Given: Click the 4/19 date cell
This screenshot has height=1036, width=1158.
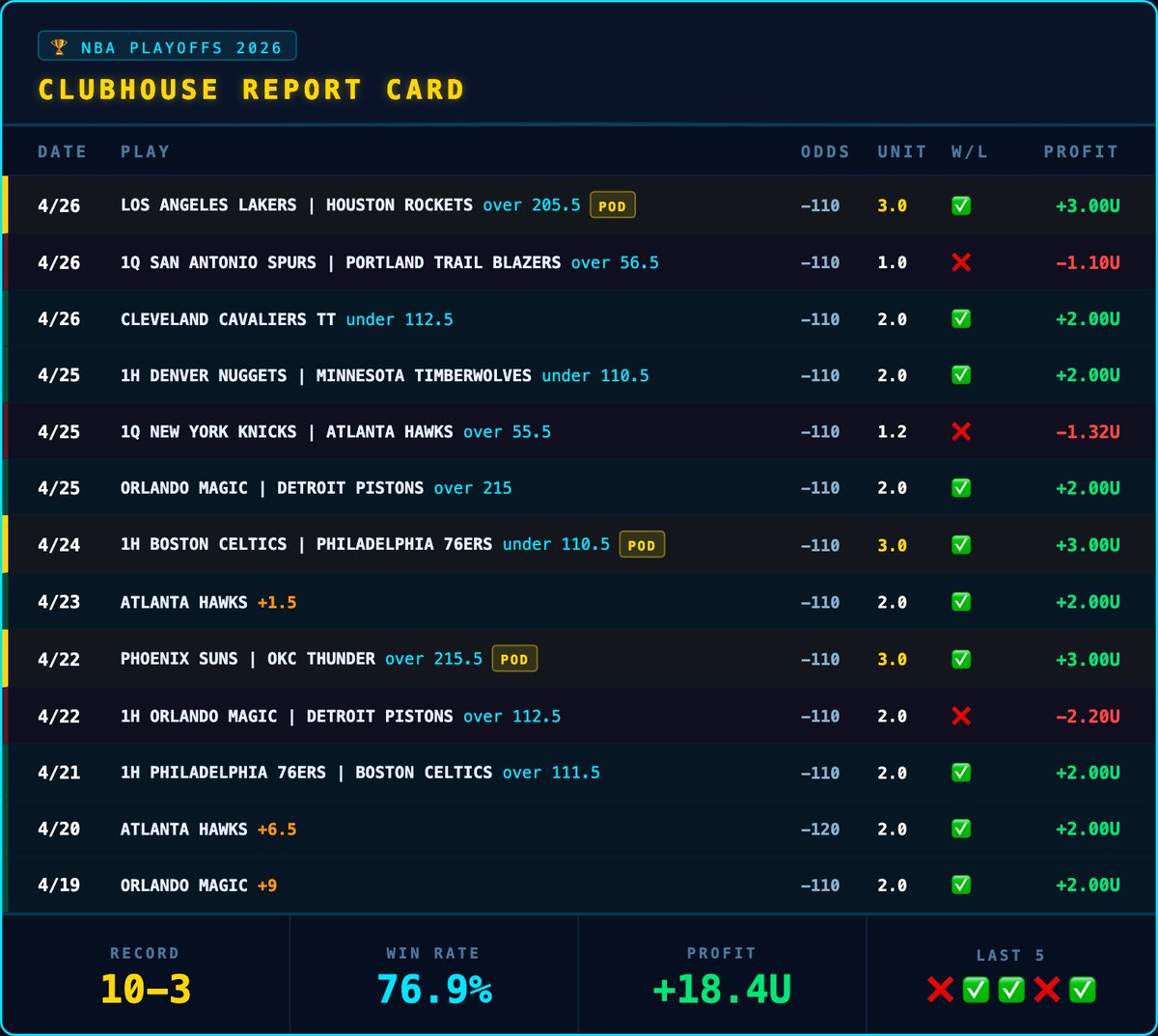Looking at the screenshot, I should (59, 886).
